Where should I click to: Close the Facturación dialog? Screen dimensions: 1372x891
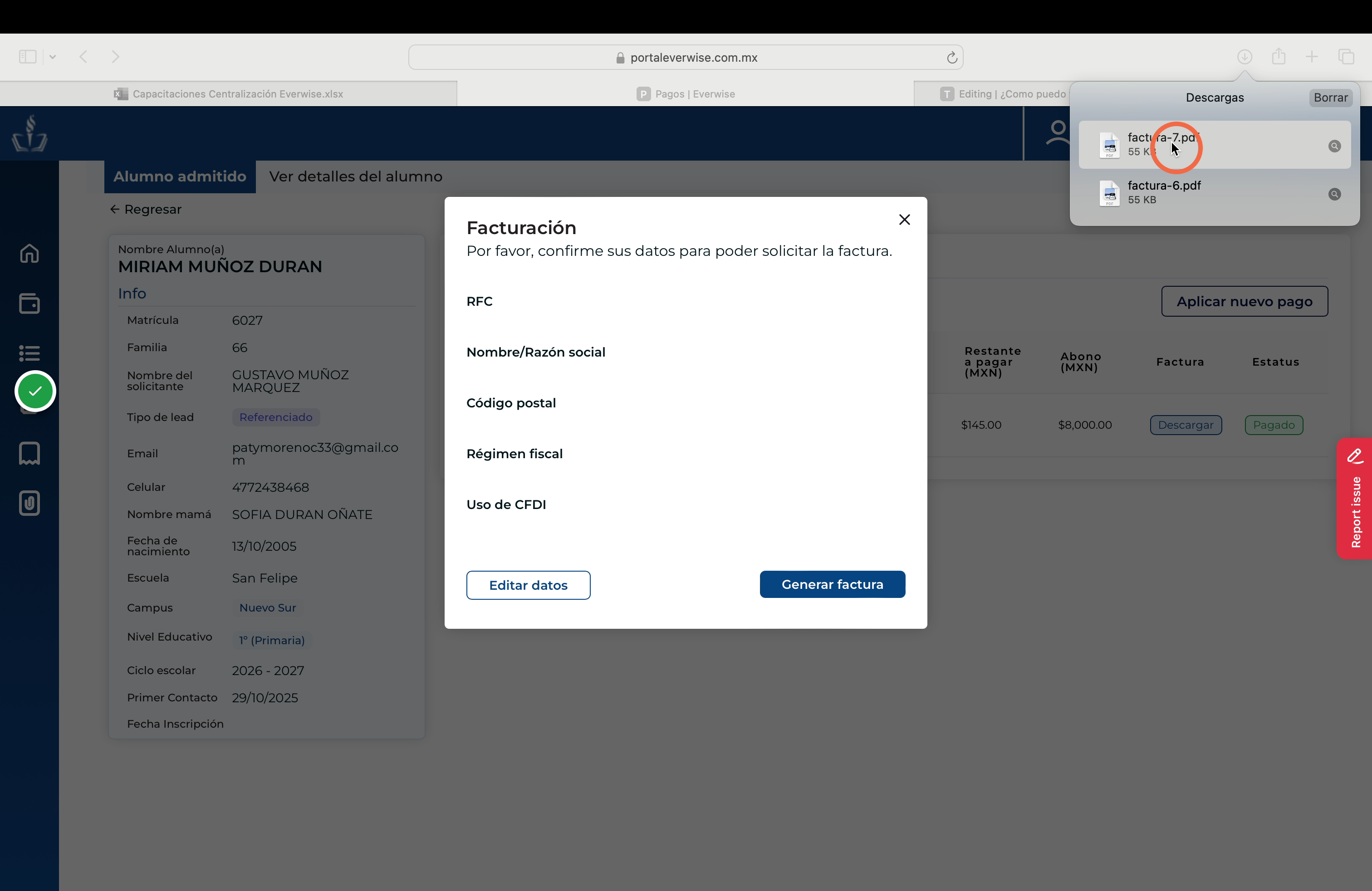click(x=905, y=220)
